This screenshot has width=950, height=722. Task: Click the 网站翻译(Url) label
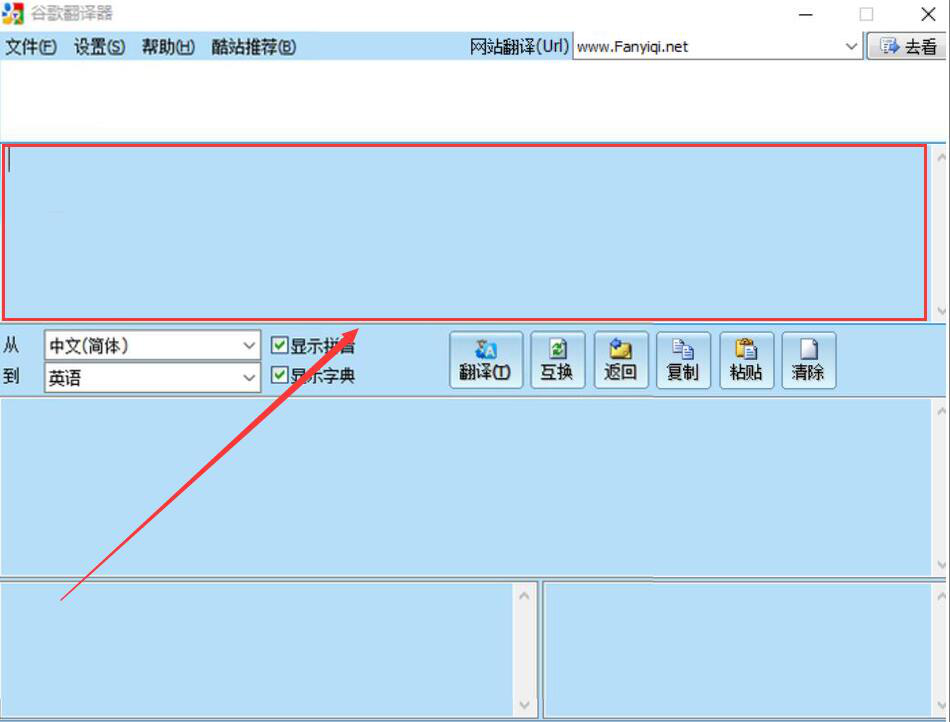tap(519, 47)
